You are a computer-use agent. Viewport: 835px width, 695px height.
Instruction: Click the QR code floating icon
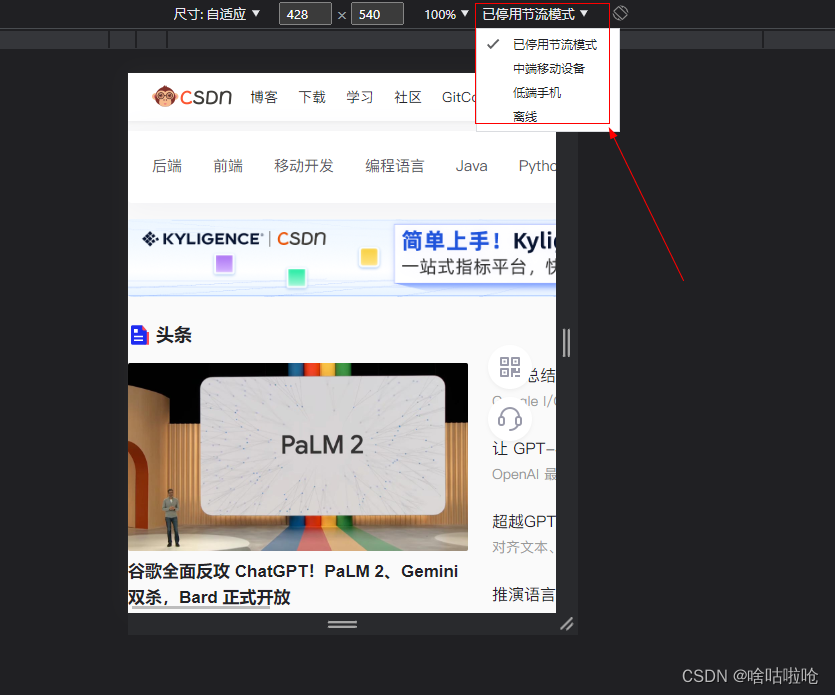click(x=510, y=367)
